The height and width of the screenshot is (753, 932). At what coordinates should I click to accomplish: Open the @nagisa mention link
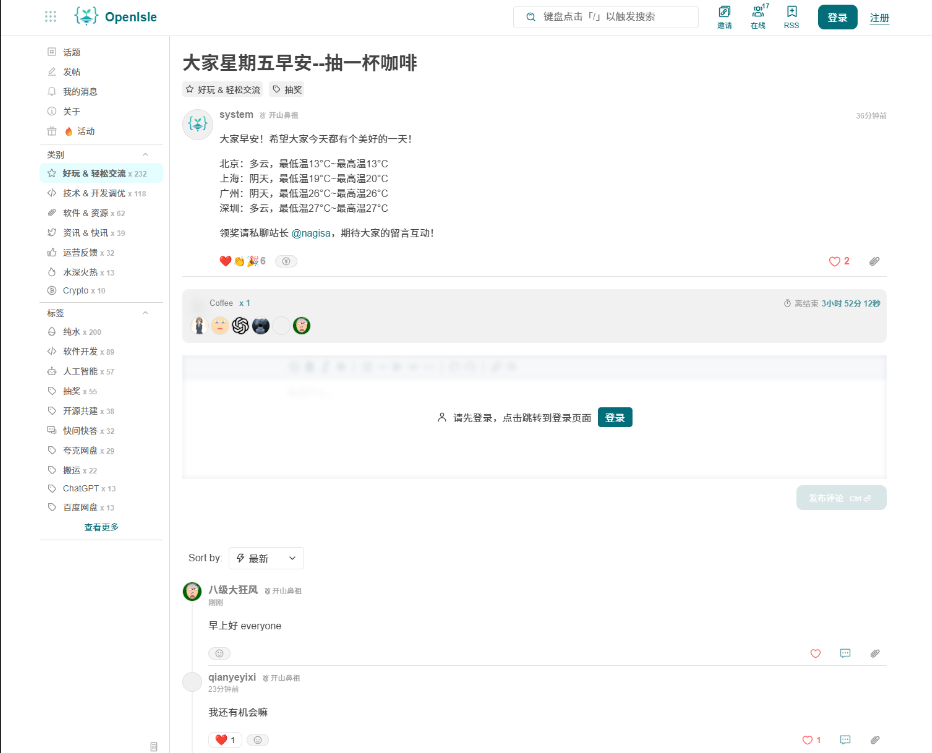click(x=311, y=233)
